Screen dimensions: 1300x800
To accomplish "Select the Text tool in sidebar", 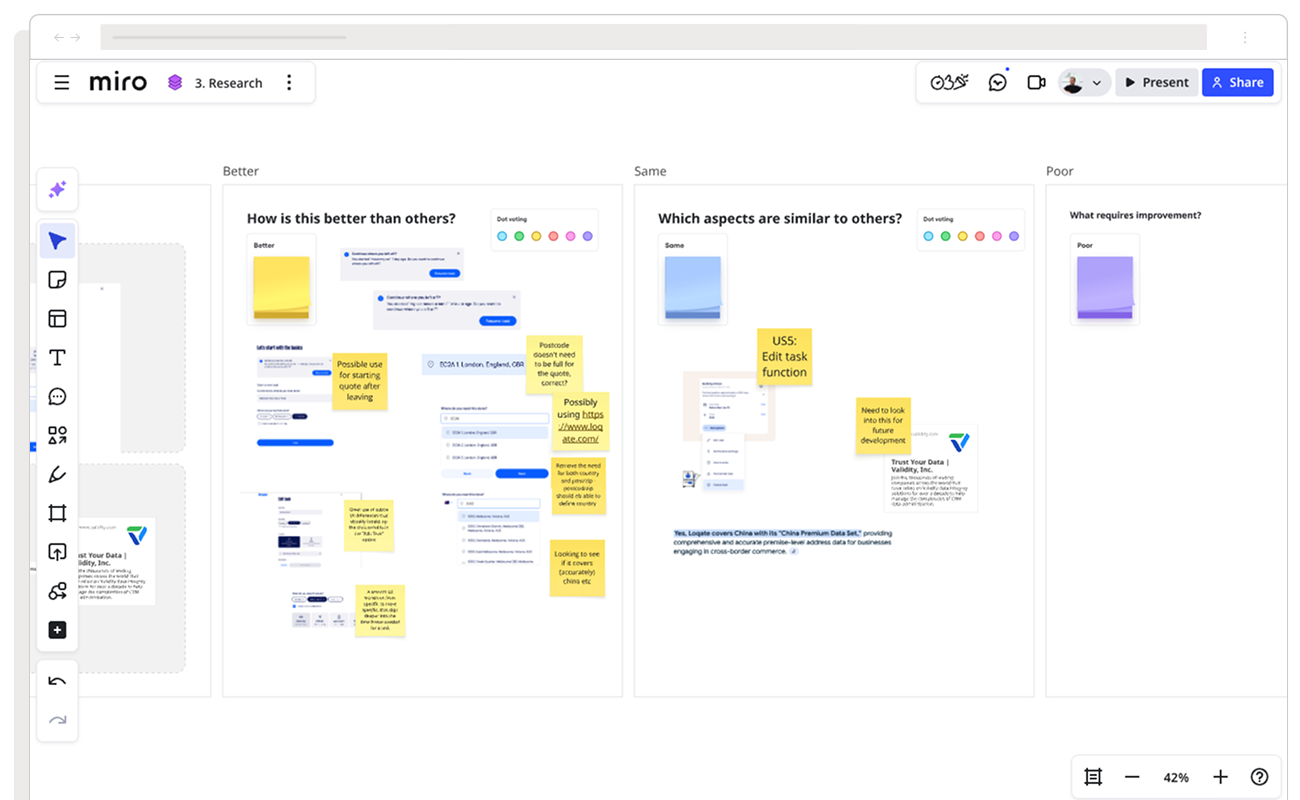I will tap(57, 358).
